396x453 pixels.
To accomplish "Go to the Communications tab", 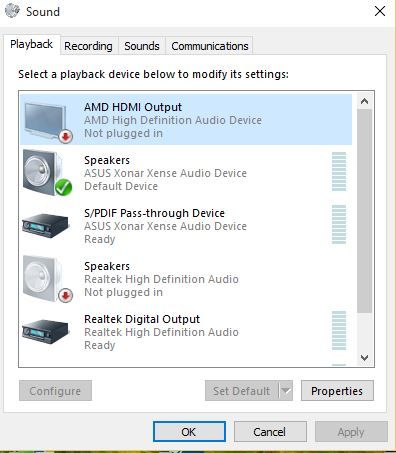I will (210, 46).
